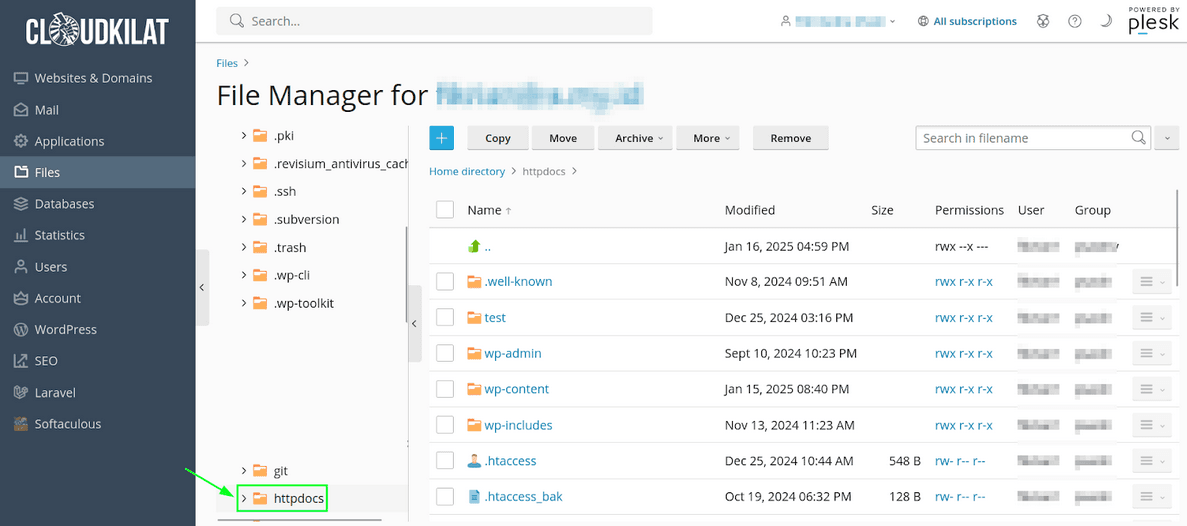The height and width of the screenshot is (526, 1187).
Task: Check the .well-known row checkbox
Action: tap(445, 282)
